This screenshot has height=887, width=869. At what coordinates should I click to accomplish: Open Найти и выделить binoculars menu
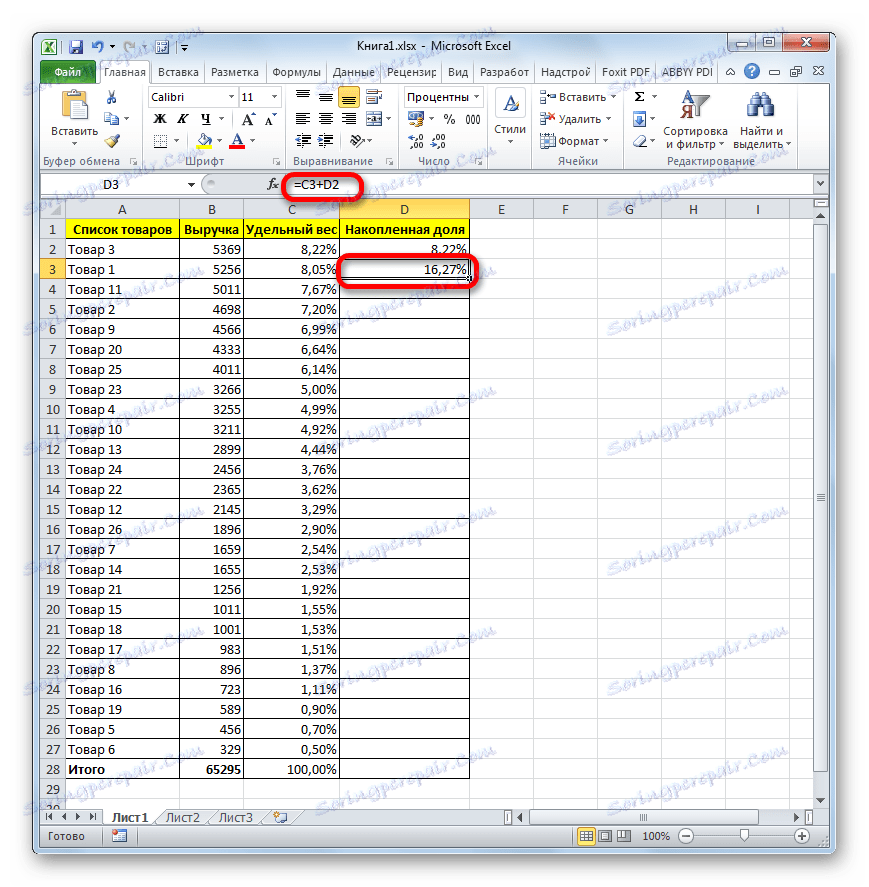click(x=761, y=120)
